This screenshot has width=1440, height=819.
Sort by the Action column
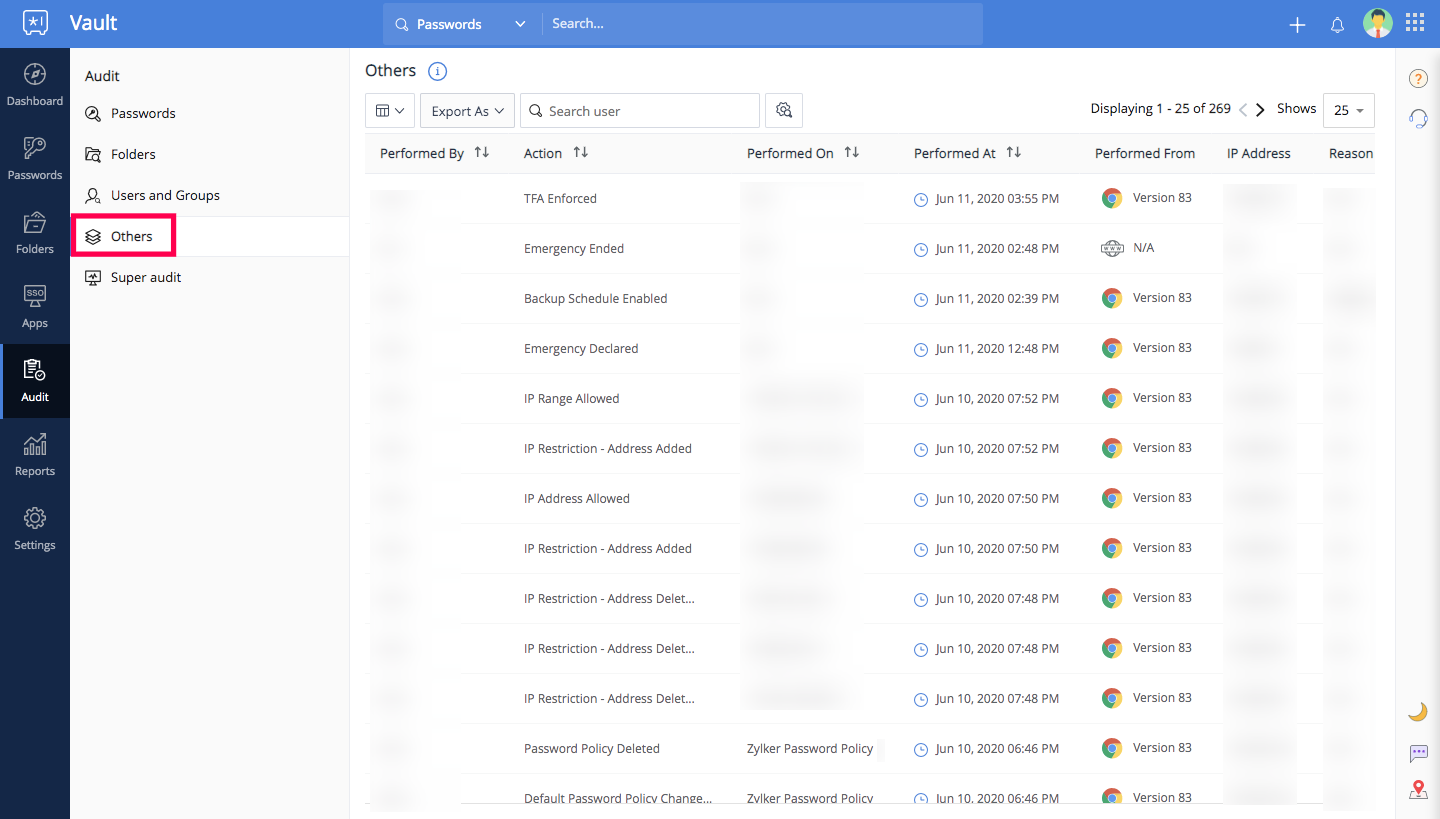tap(580, 153)
